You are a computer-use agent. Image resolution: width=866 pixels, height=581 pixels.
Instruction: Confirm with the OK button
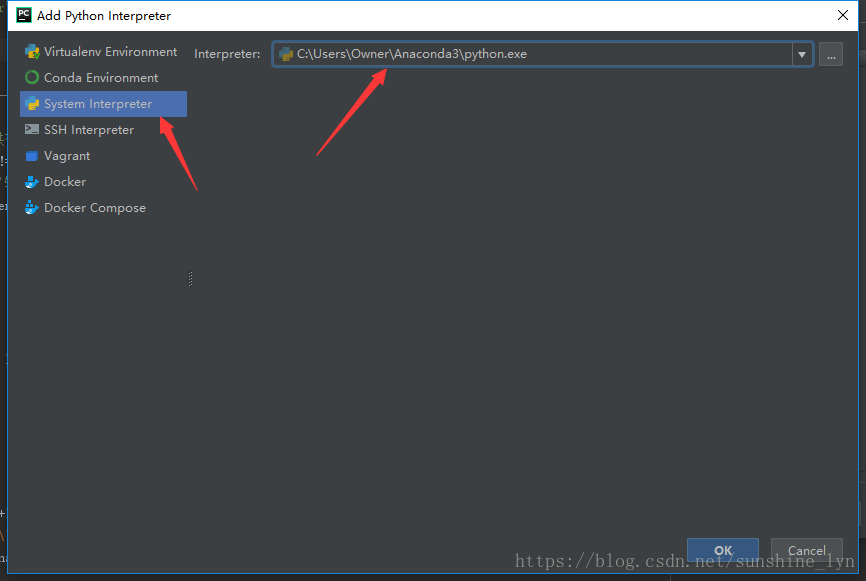723,550
